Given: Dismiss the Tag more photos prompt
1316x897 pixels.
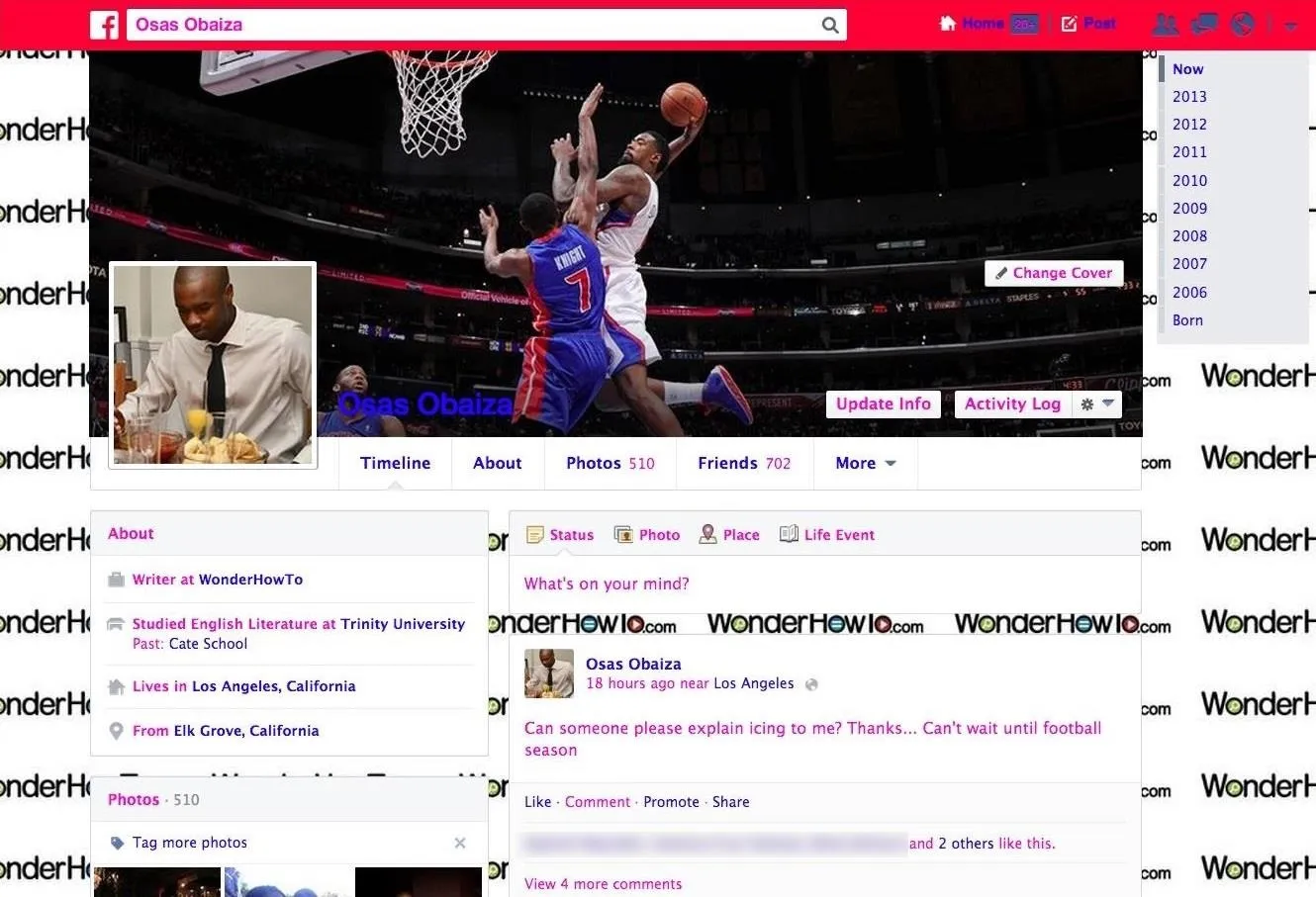Looking at the screenshot, I should [460, 844].
